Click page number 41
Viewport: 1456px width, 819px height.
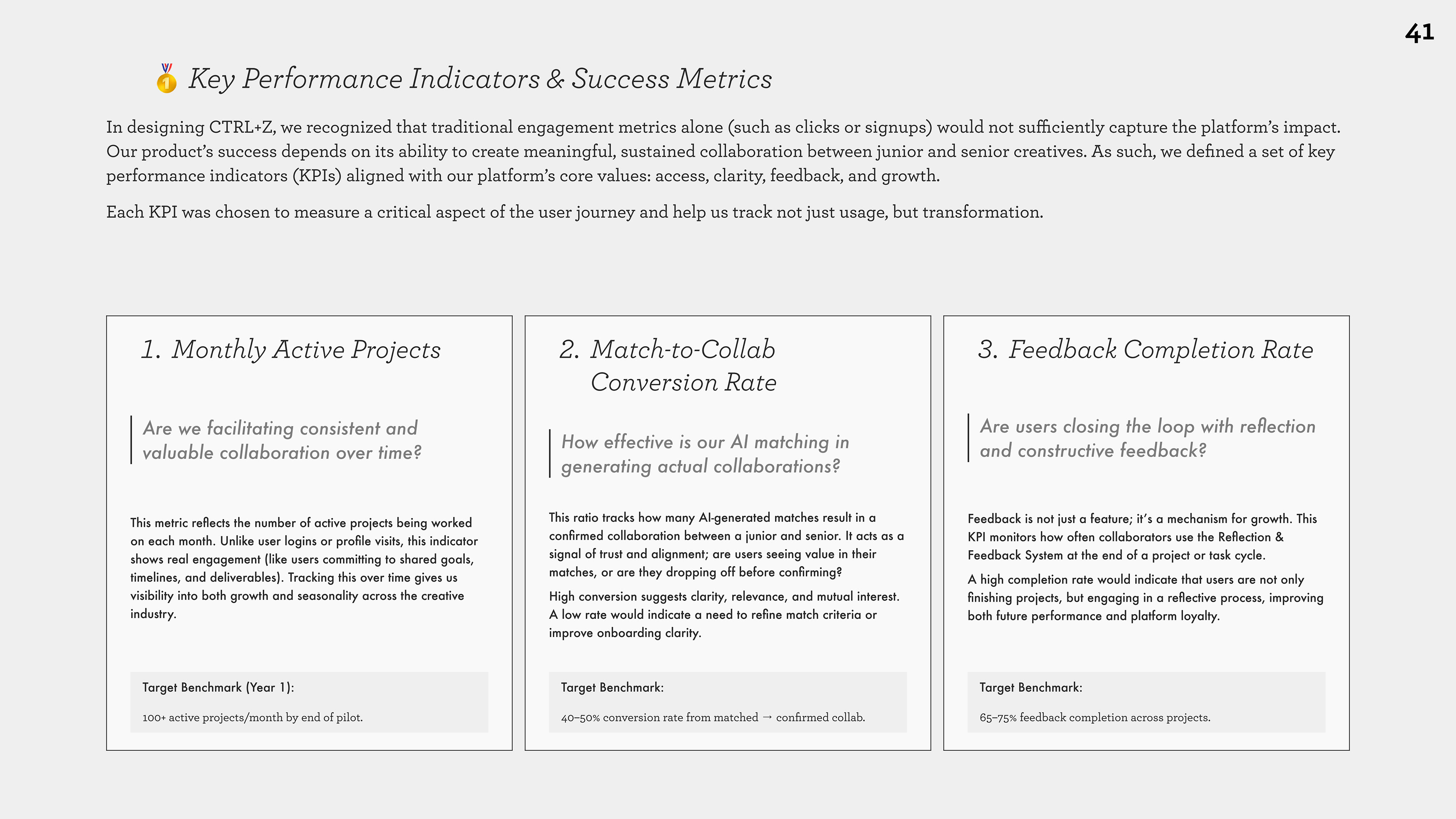[1419, 33]
